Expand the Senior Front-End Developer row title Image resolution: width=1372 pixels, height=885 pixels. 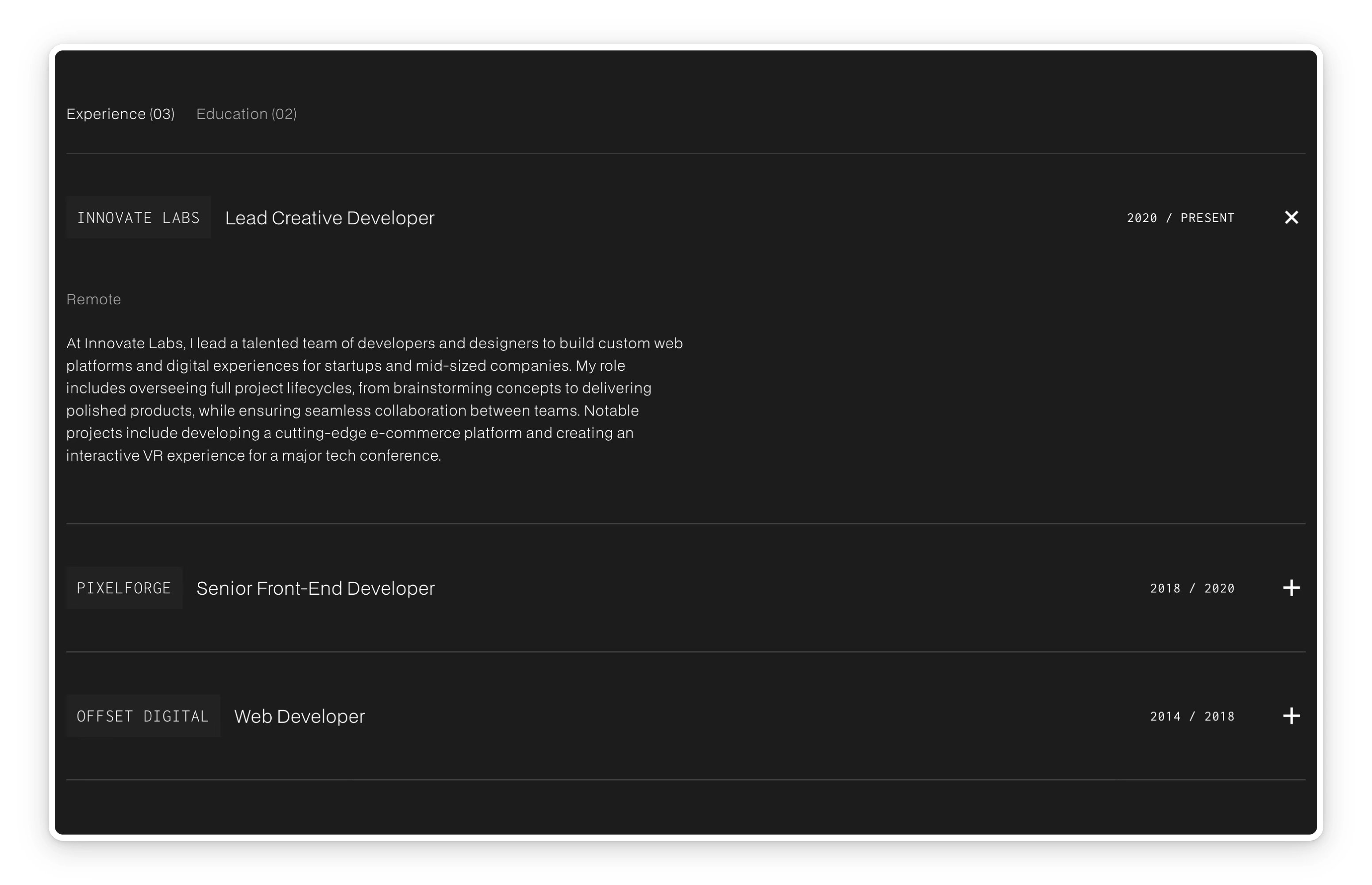pos(315,588)
